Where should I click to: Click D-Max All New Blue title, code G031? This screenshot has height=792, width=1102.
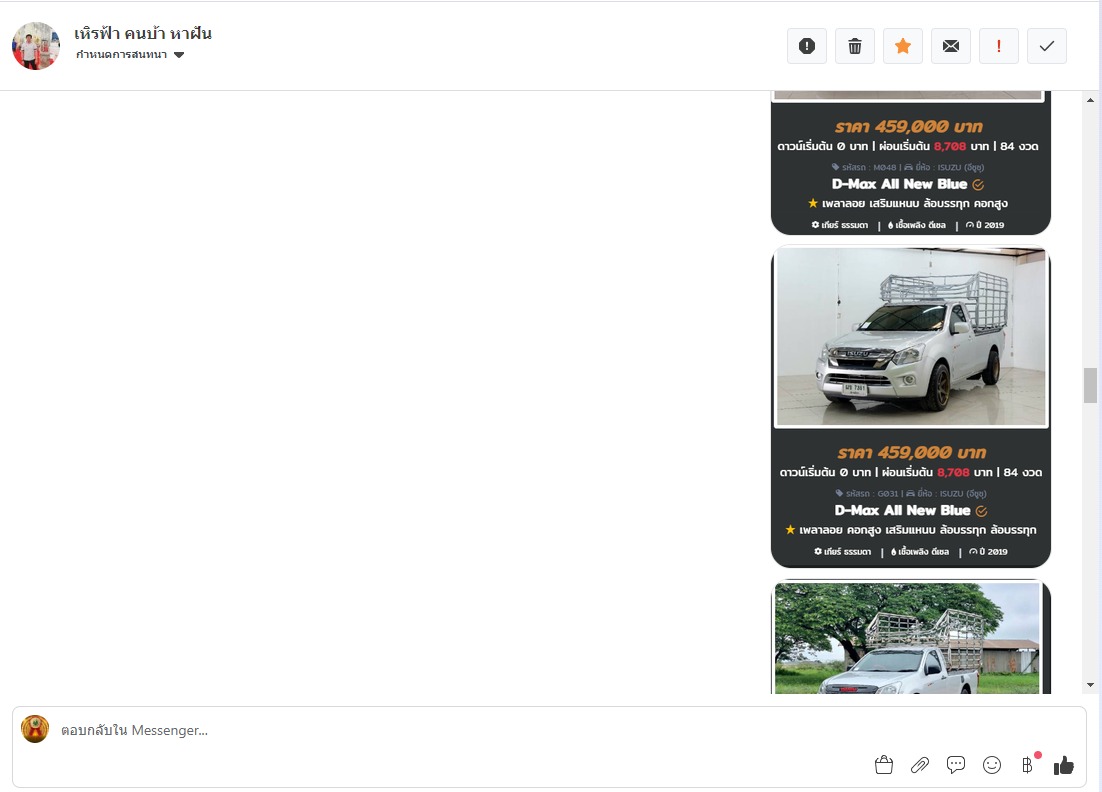(902, 510)
